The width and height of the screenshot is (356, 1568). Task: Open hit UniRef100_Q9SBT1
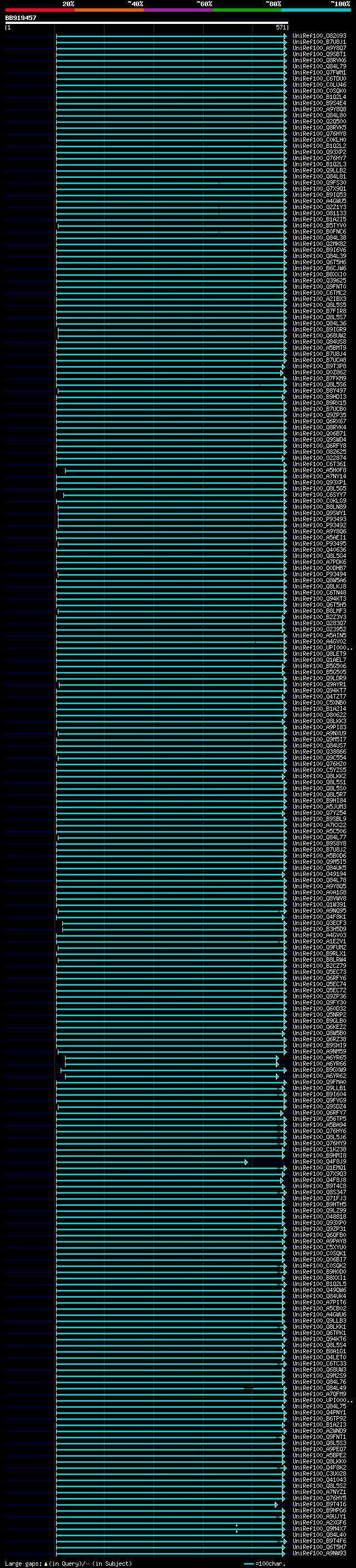[319, 54]
